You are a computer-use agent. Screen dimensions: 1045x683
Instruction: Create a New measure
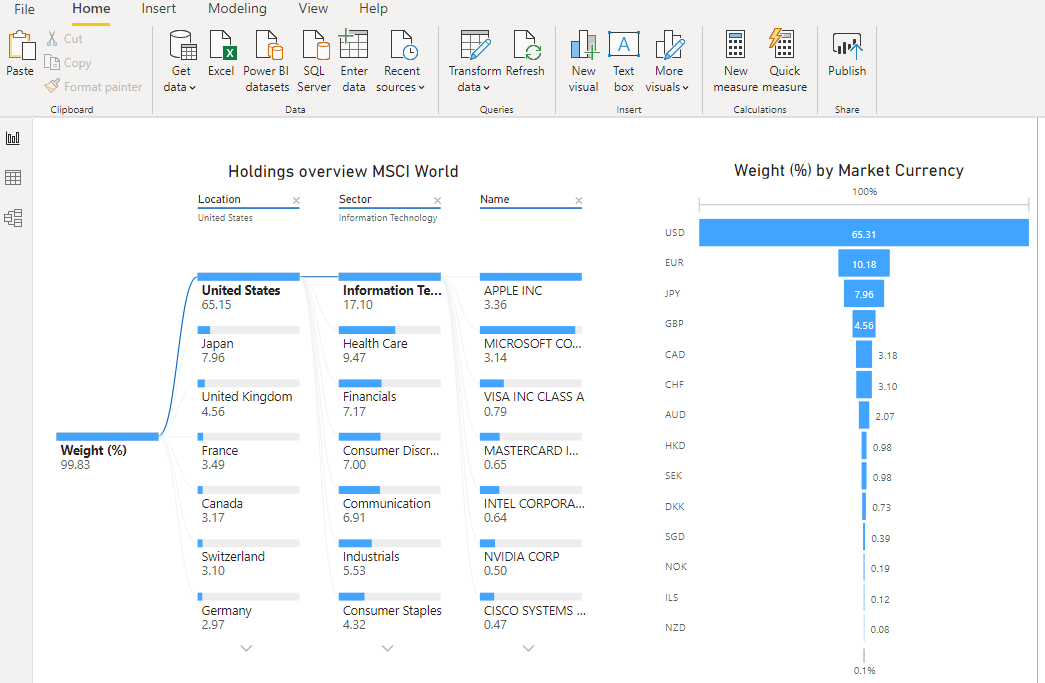click(x=736, y=61)
